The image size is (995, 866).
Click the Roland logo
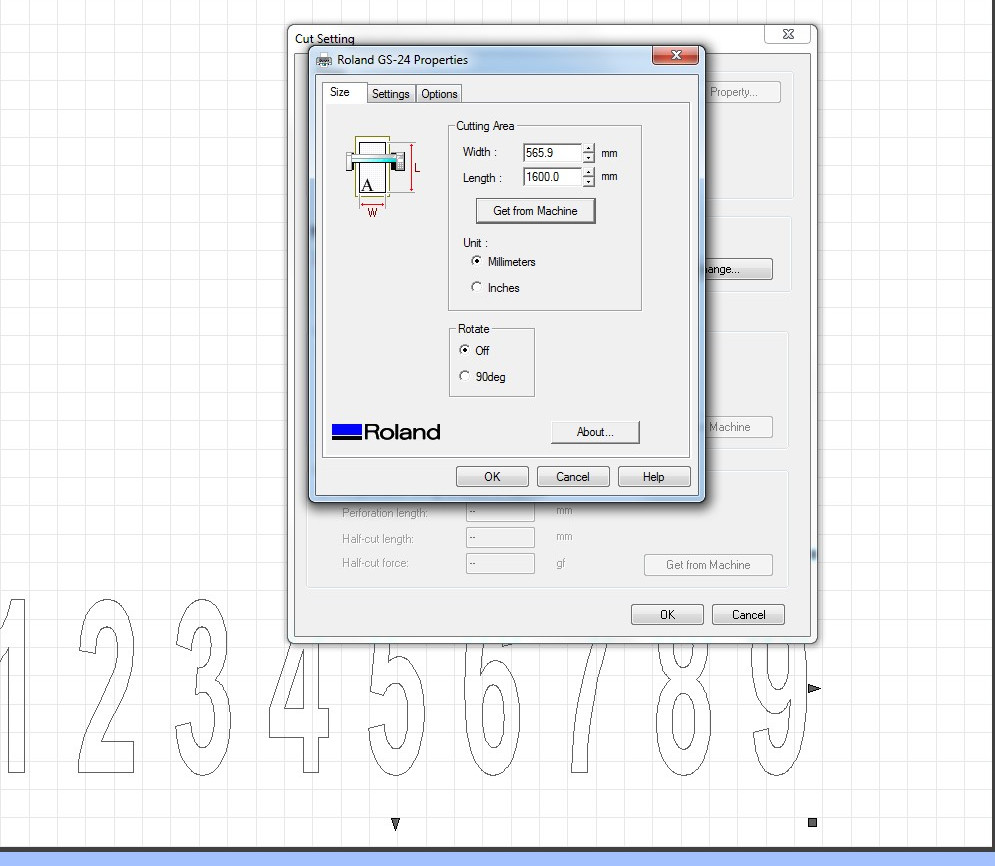point(386,432)
